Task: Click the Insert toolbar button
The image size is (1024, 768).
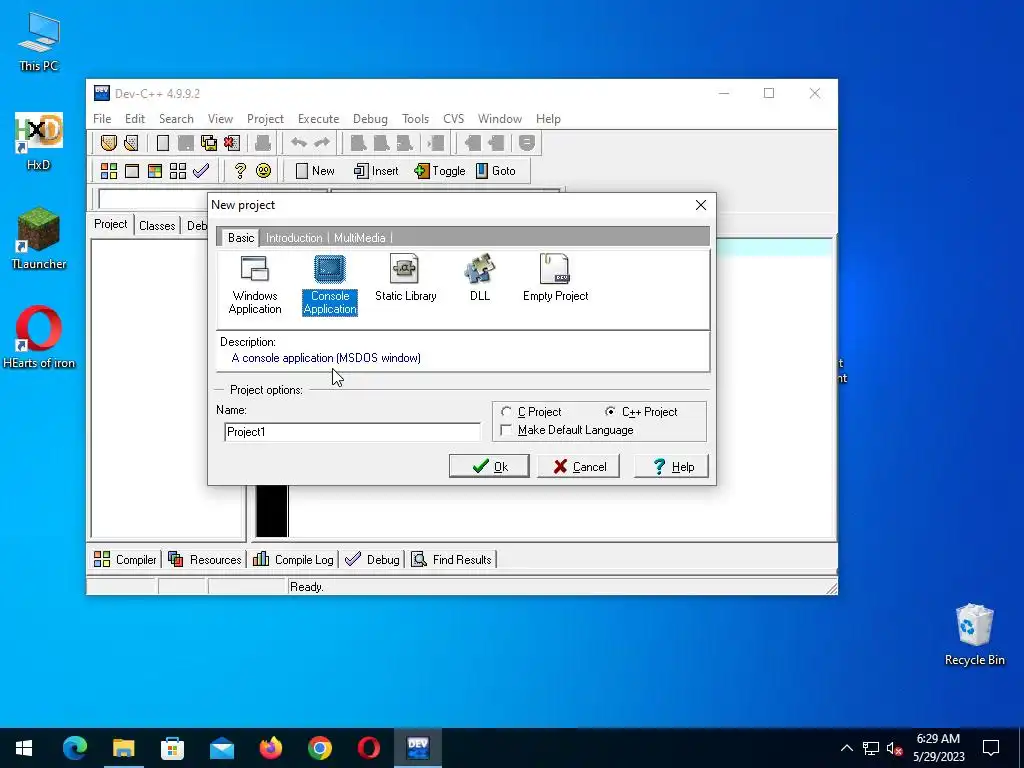Action: (376, 171)
